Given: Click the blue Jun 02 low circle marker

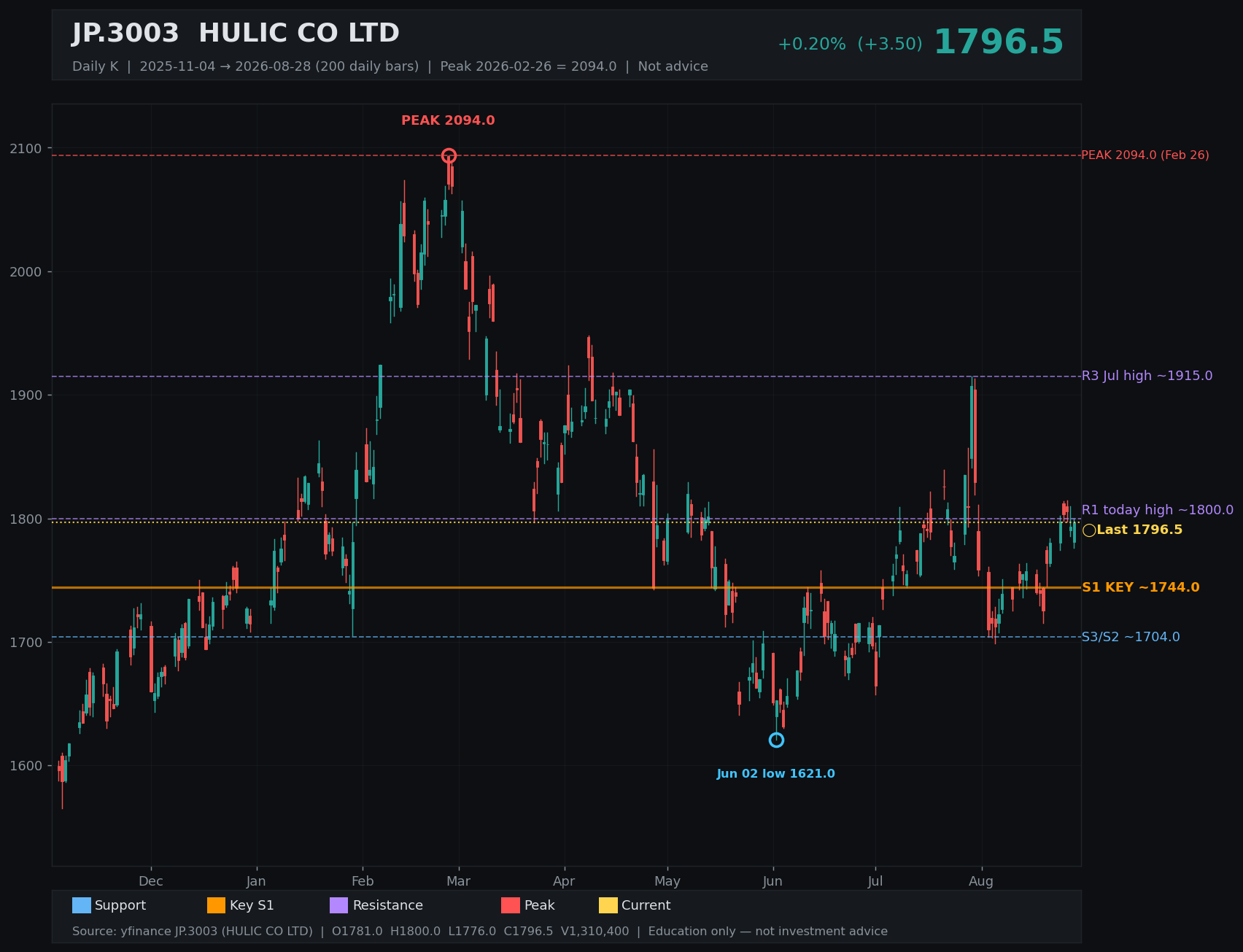Looking at the screenshot, I should pyautogui.click(x=776, y=740).
